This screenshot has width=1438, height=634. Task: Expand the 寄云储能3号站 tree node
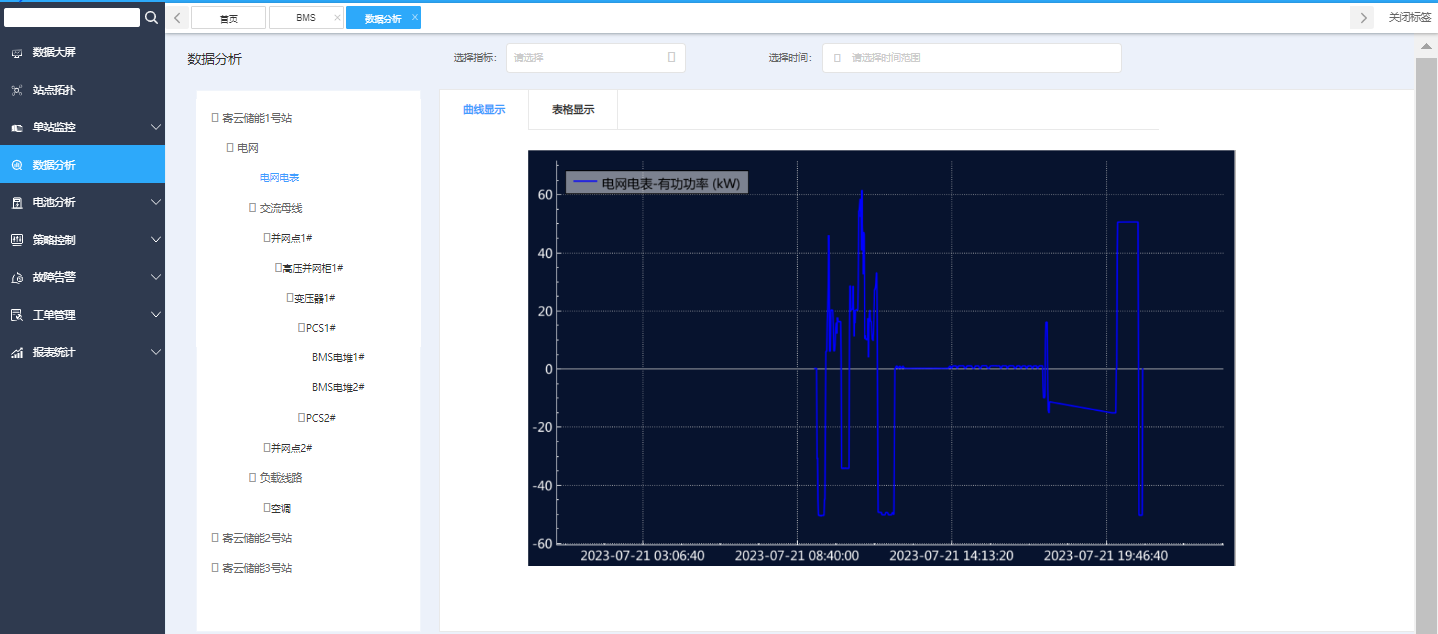[215, 568]
